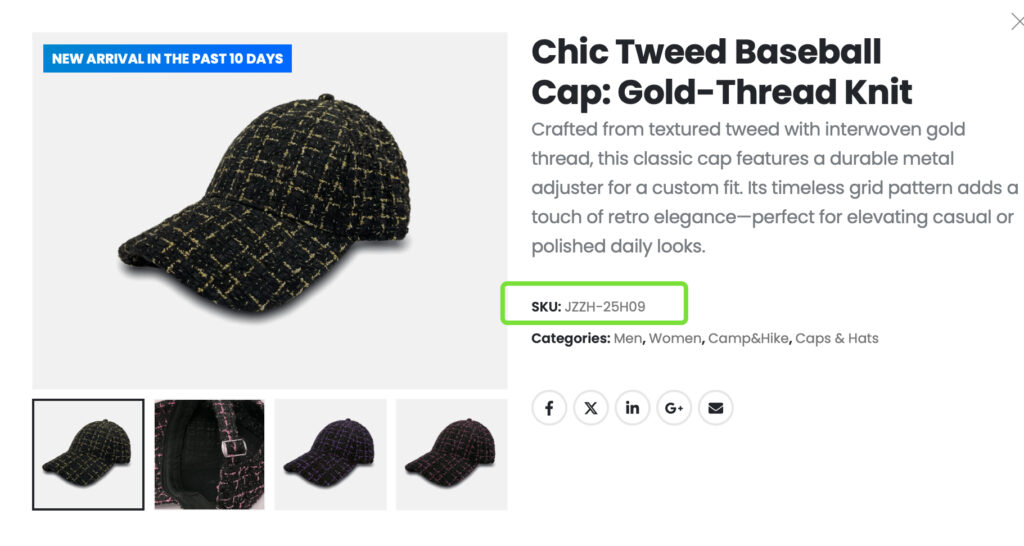Close the product quick view popup

point(1017,22)
